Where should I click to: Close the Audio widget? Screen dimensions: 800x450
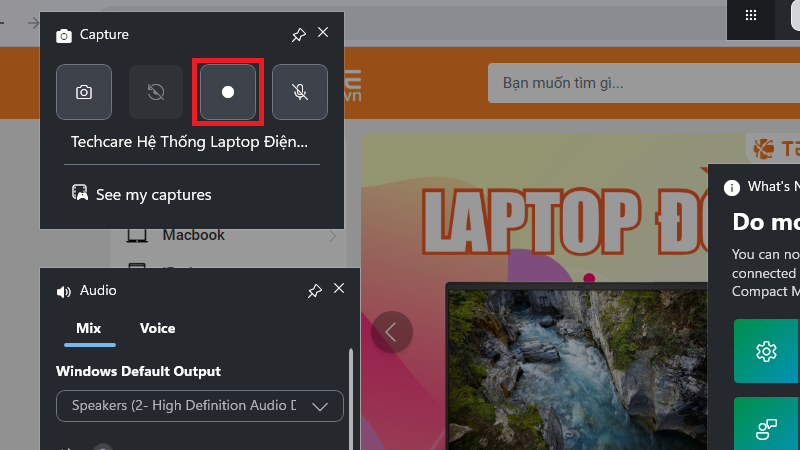pos(339,289)
